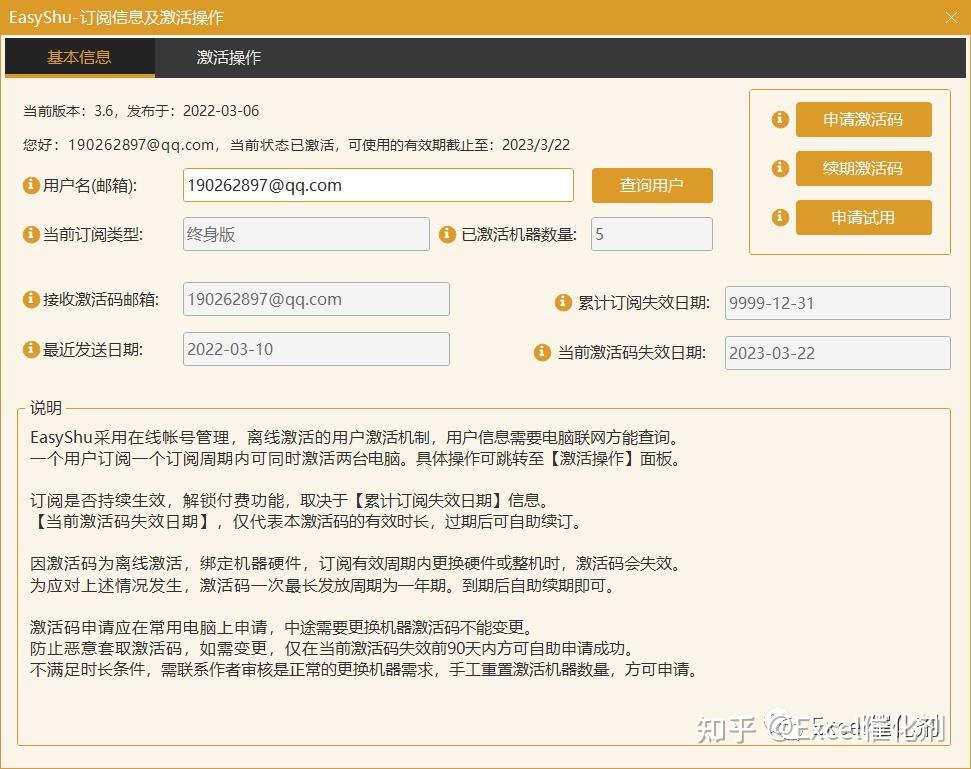Viewport: 971px width, 769px height.
Task: Click the 申请试用 button
Action: (x=863, y=217)
